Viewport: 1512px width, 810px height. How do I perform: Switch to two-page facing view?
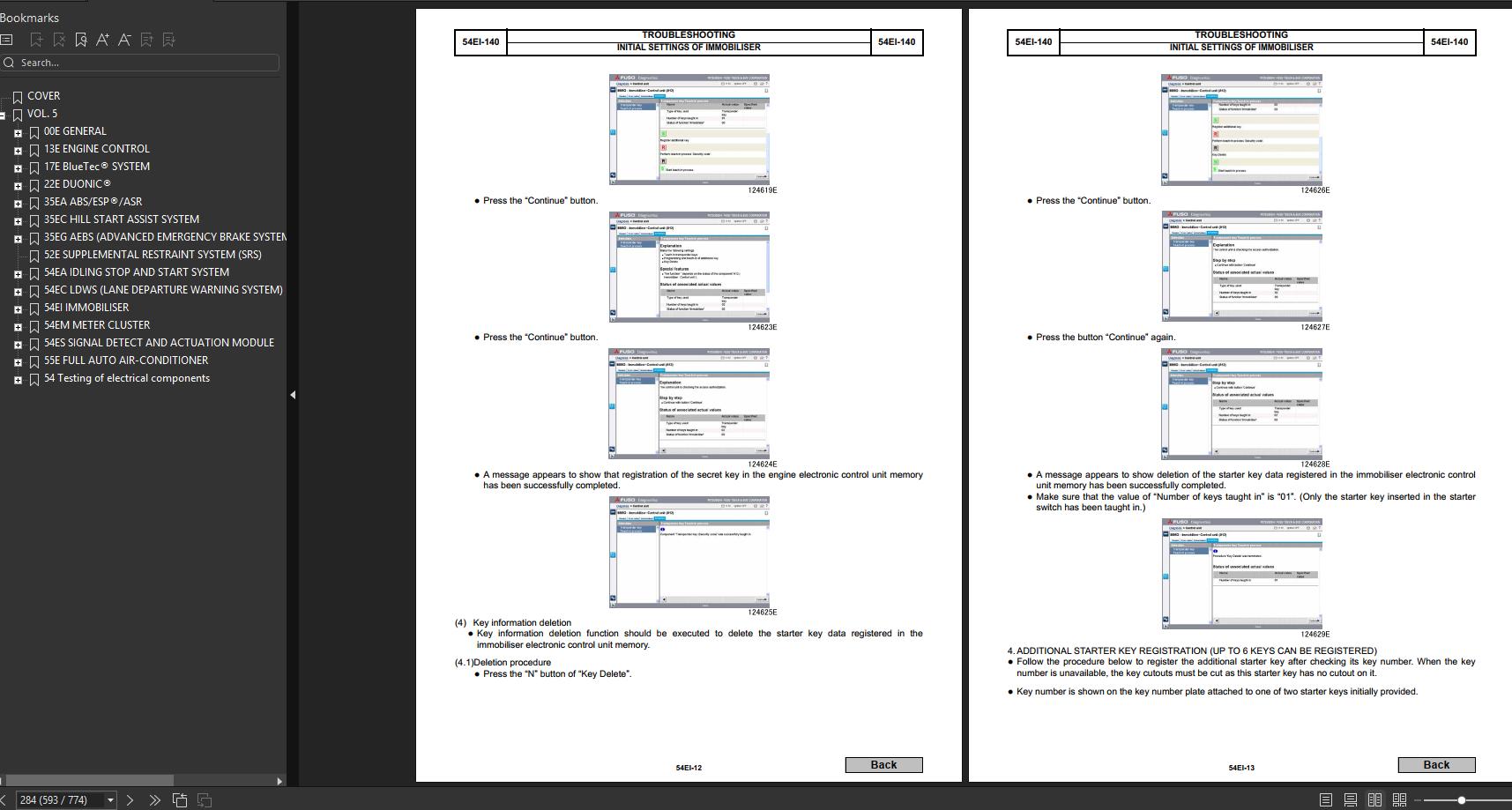click(1374, 800)
